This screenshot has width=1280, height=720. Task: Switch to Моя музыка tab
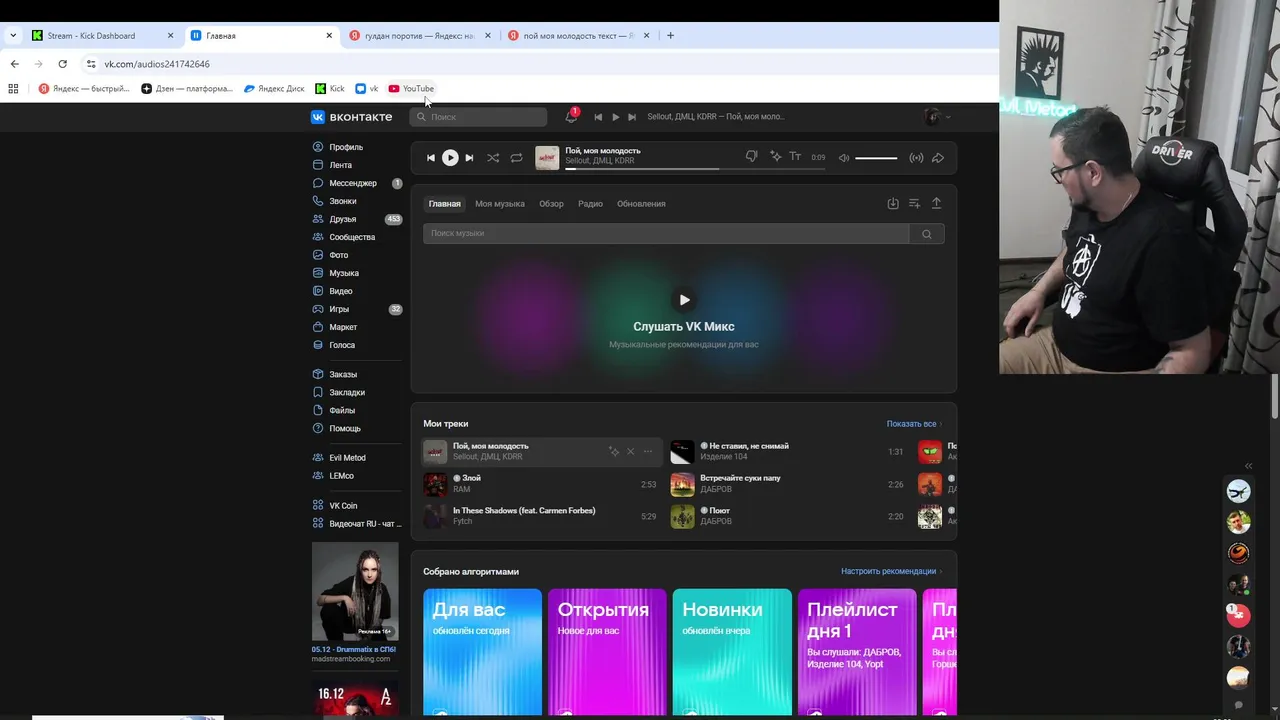pyautogui.click(x=500, y=204)
